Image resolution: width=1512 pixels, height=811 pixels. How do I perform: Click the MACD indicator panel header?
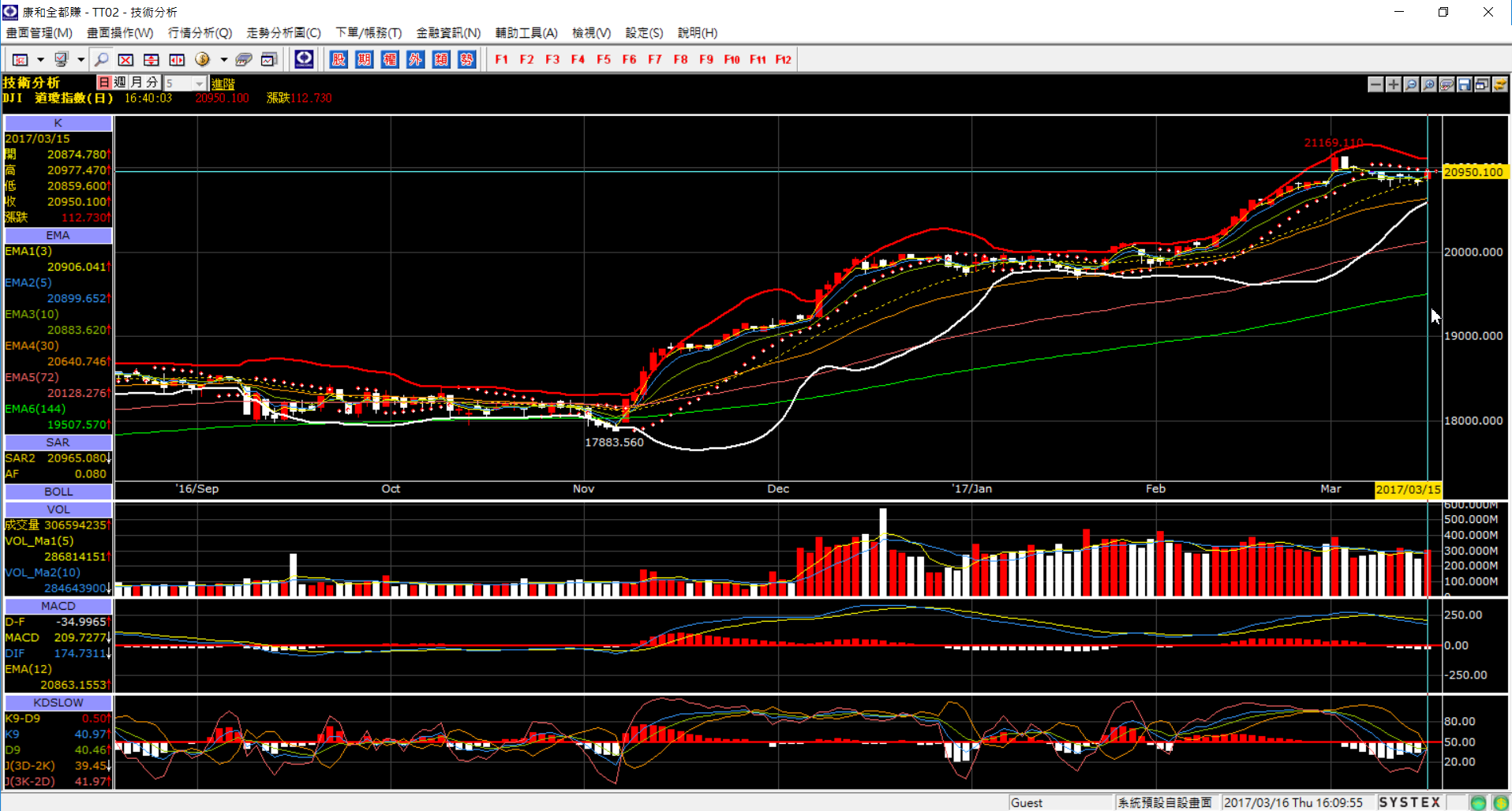coord(58,606)
